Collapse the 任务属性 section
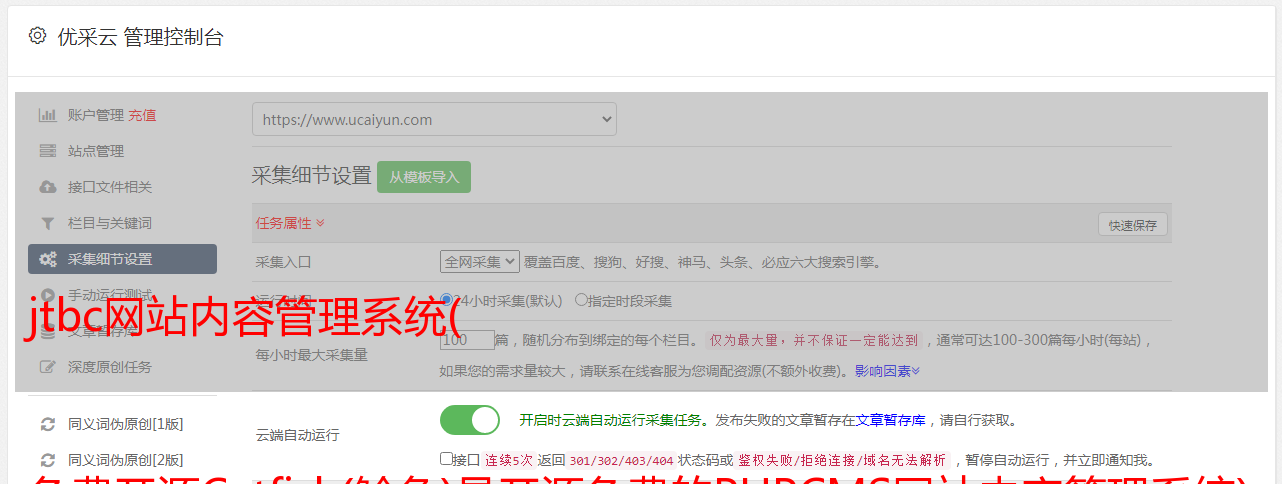 [x=290, y=223]
